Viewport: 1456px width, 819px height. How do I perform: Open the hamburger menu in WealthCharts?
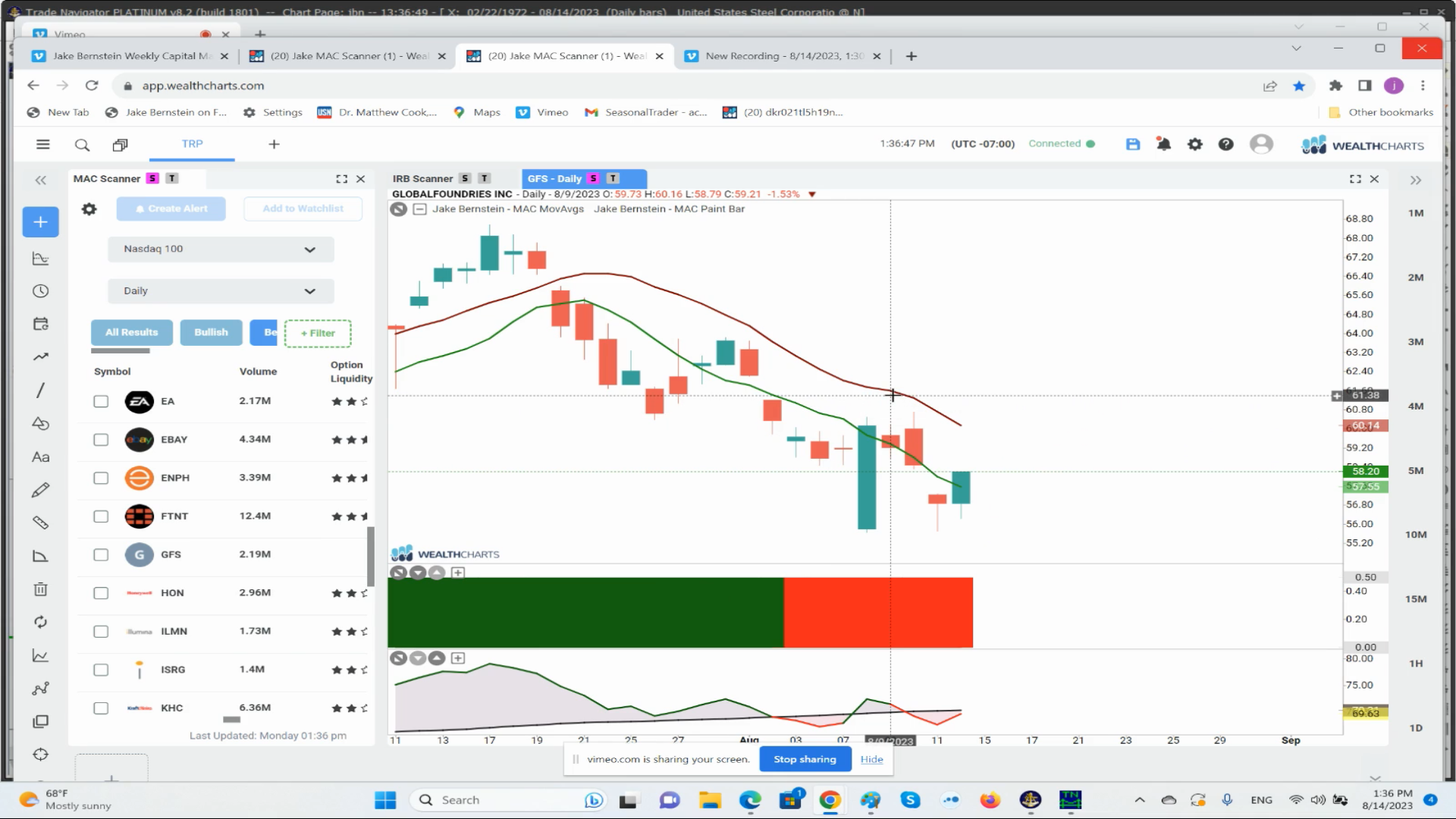43,144
